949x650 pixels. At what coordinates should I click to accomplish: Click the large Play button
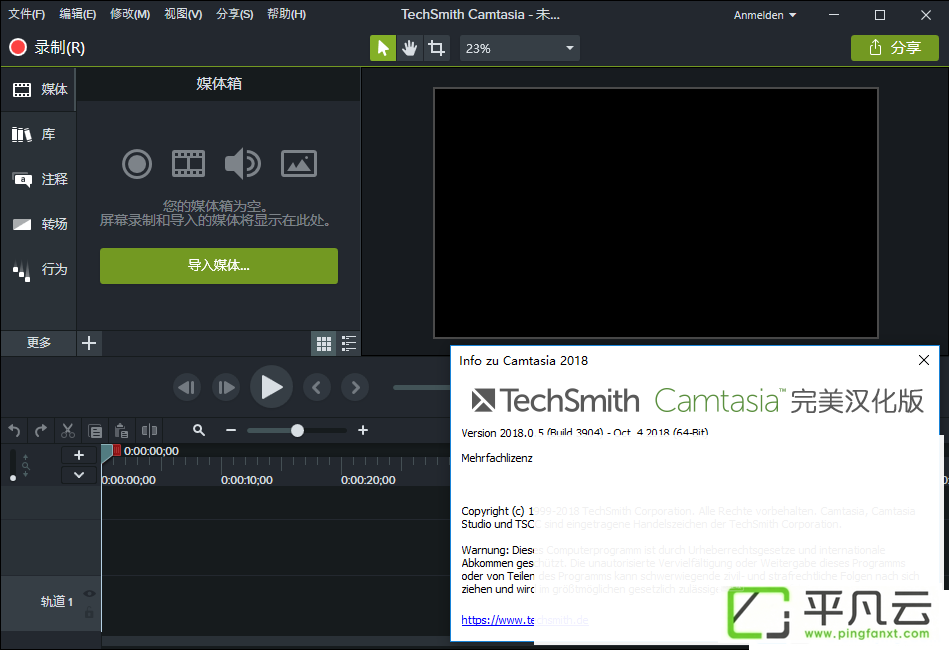(x=271, y=387)
